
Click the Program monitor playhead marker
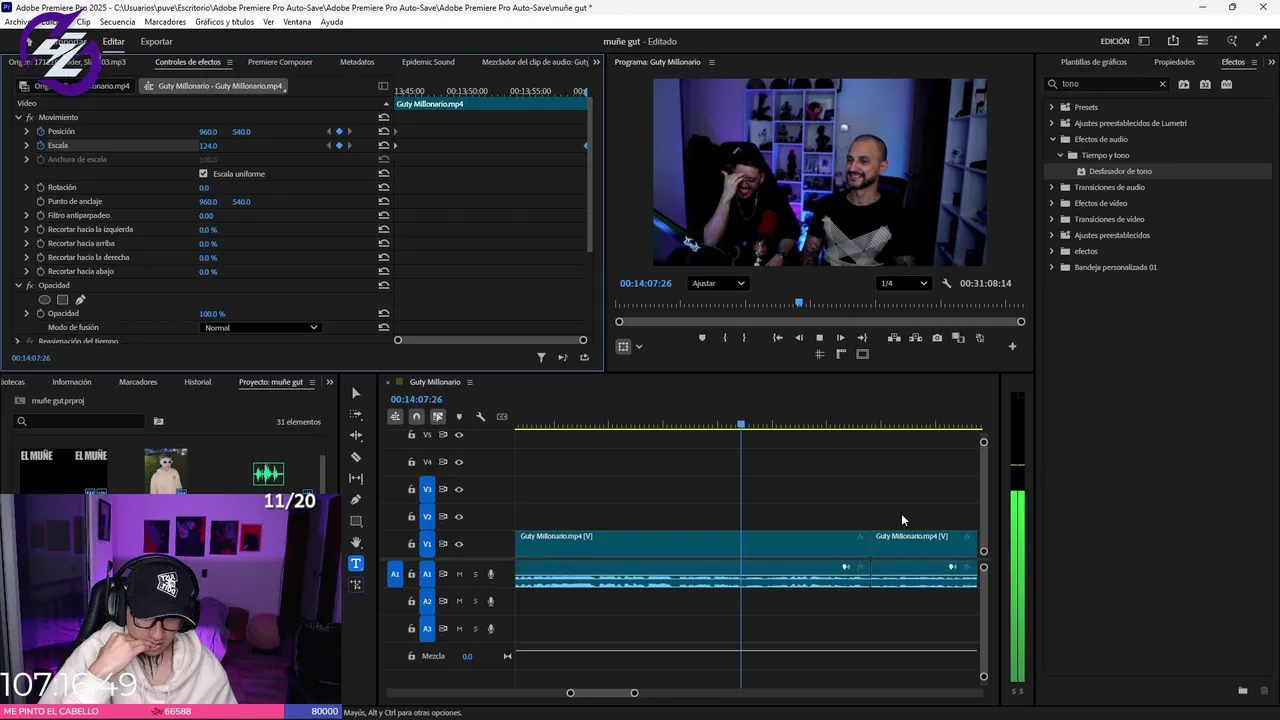click(x=799, y=302)
